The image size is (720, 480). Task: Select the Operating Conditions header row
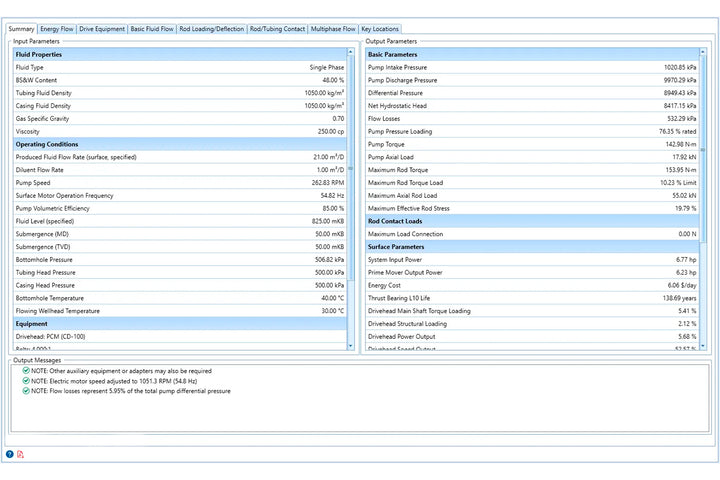[180, 144]
